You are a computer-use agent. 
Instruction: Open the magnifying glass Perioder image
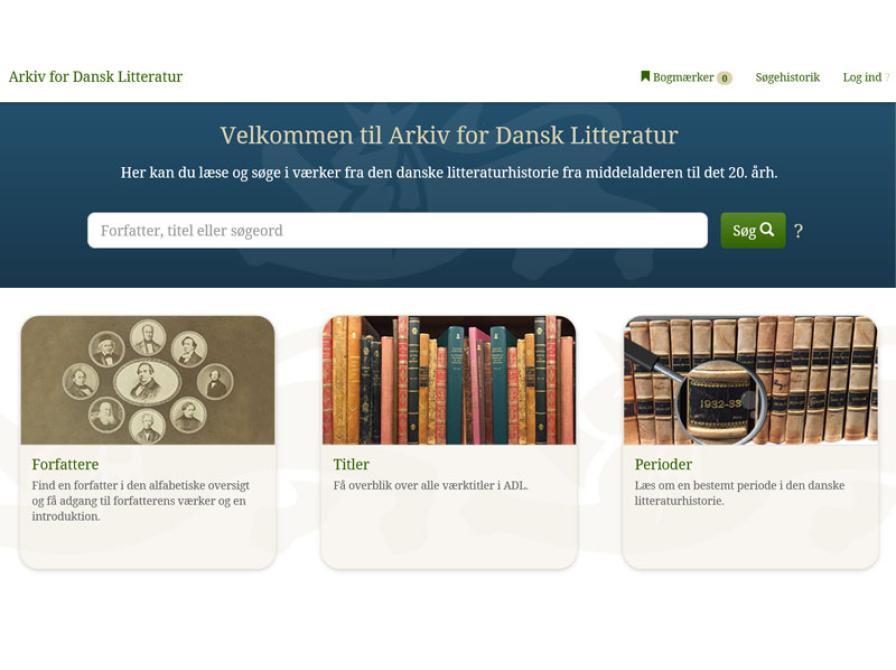(750, 380)
